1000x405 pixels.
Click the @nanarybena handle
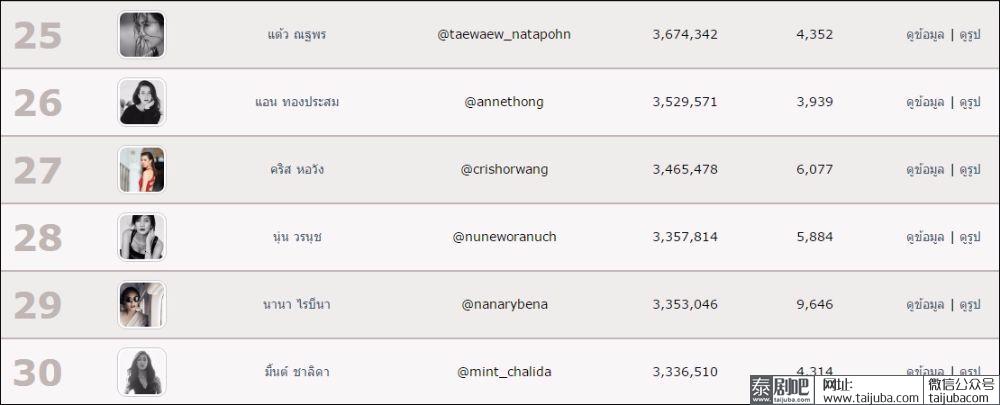(504, 305)
